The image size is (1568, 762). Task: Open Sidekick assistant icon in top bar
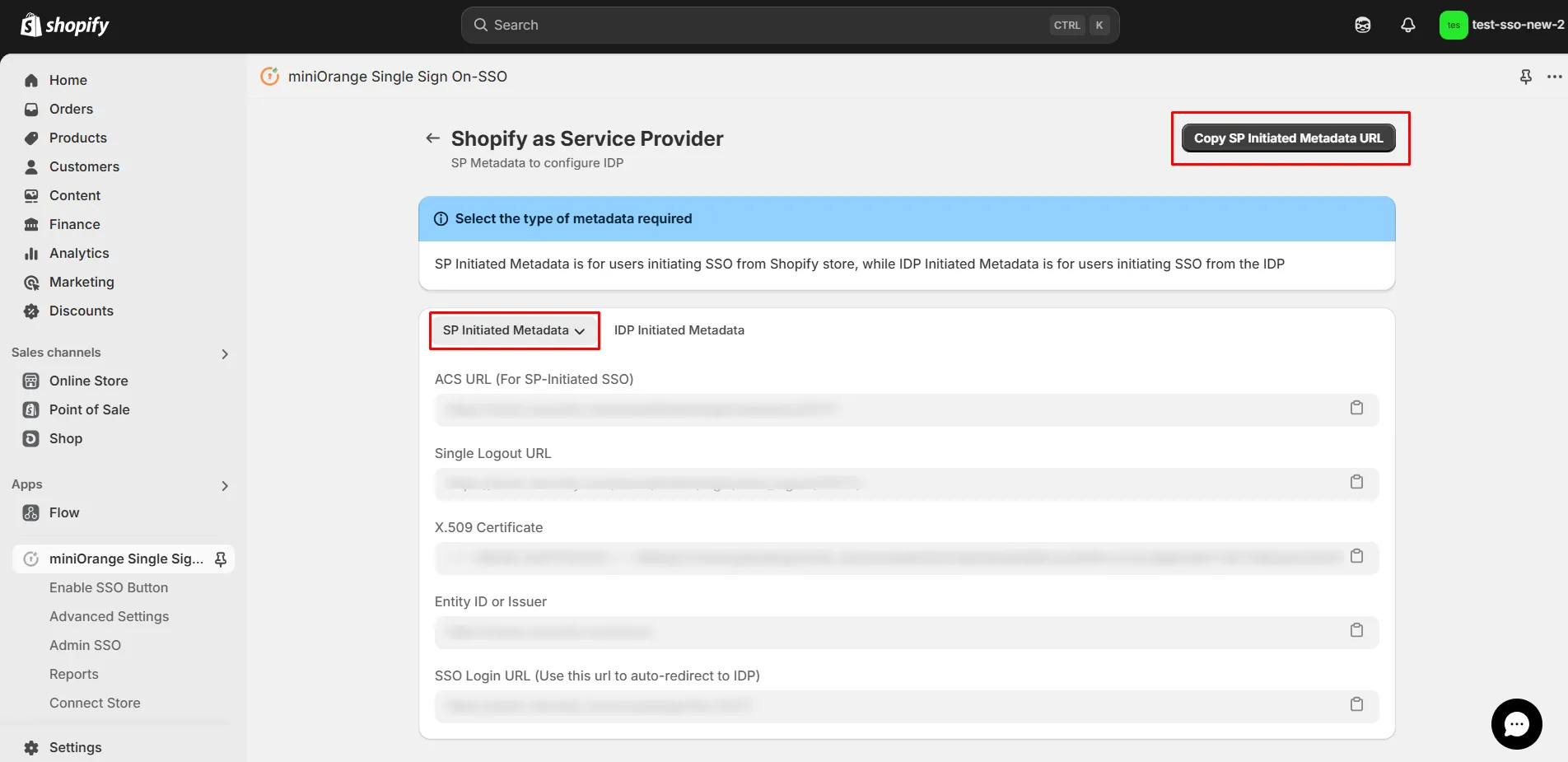pos(1363,25)
